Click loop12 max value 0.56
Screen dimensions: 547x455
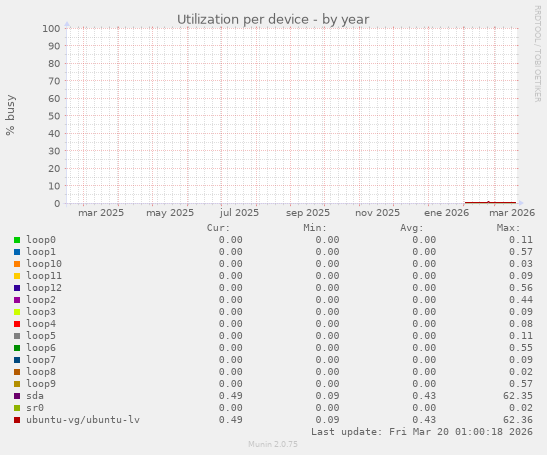coord(521,288)
